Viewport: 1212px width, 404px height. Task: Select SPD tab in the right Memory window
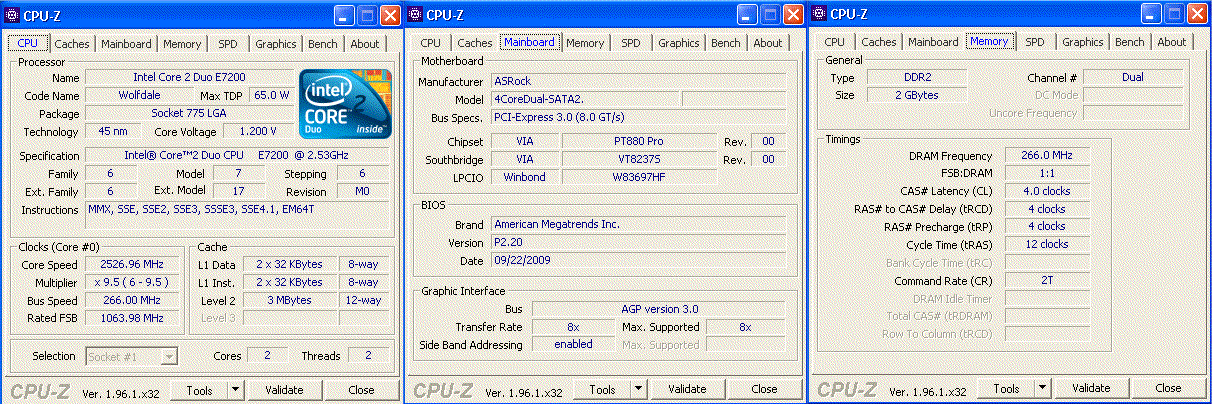(x=1035, y=43)
